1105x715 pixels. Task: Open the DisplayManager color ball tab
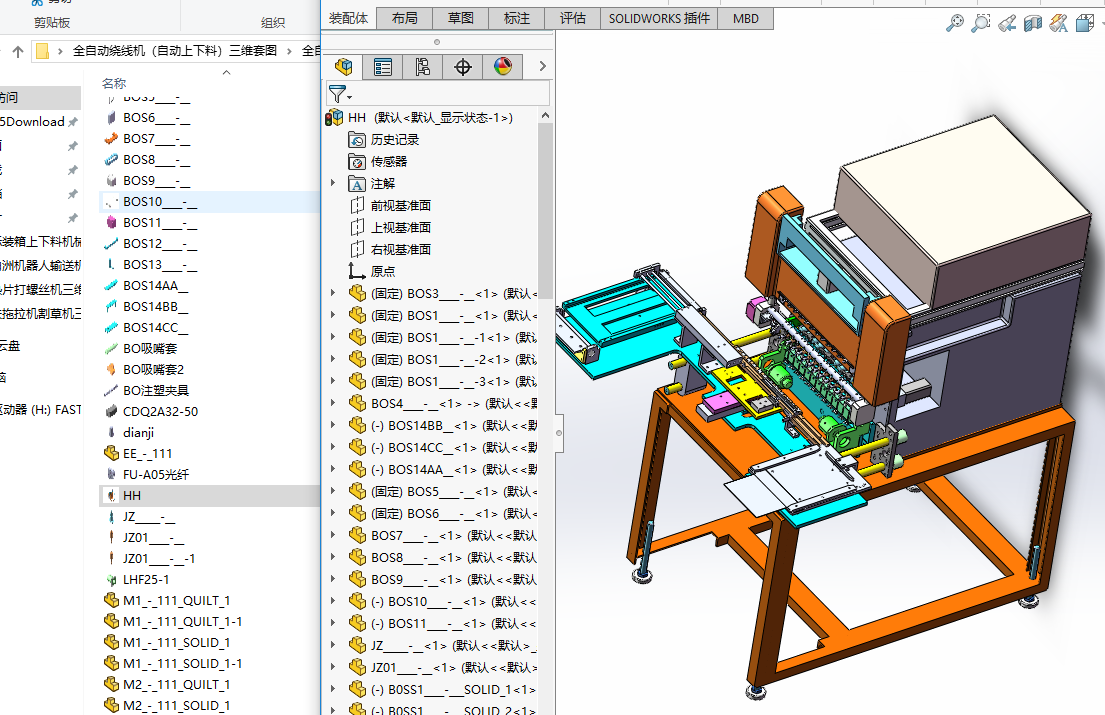502,67
